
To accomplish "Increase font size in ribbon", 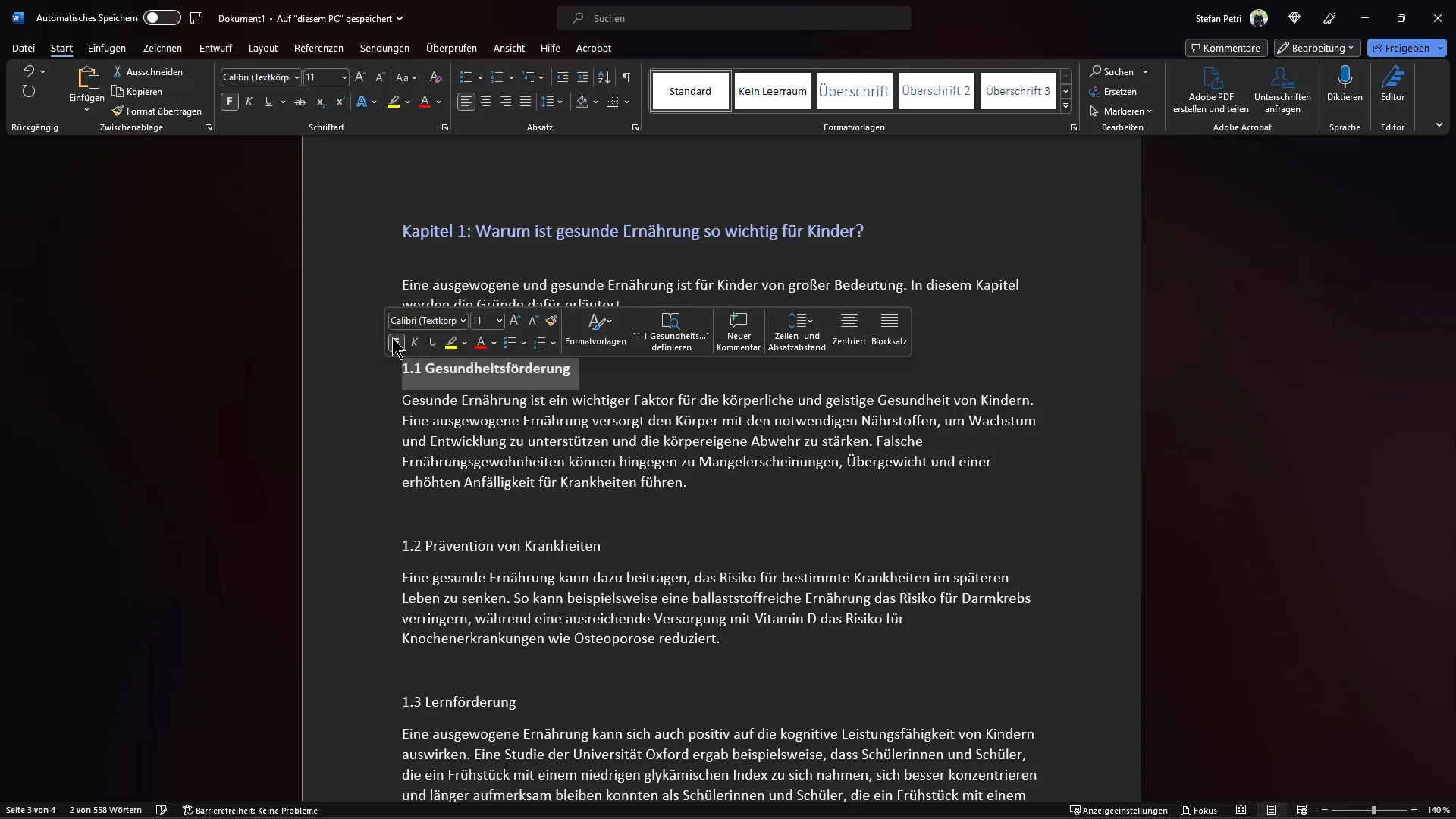I will 360,77.
